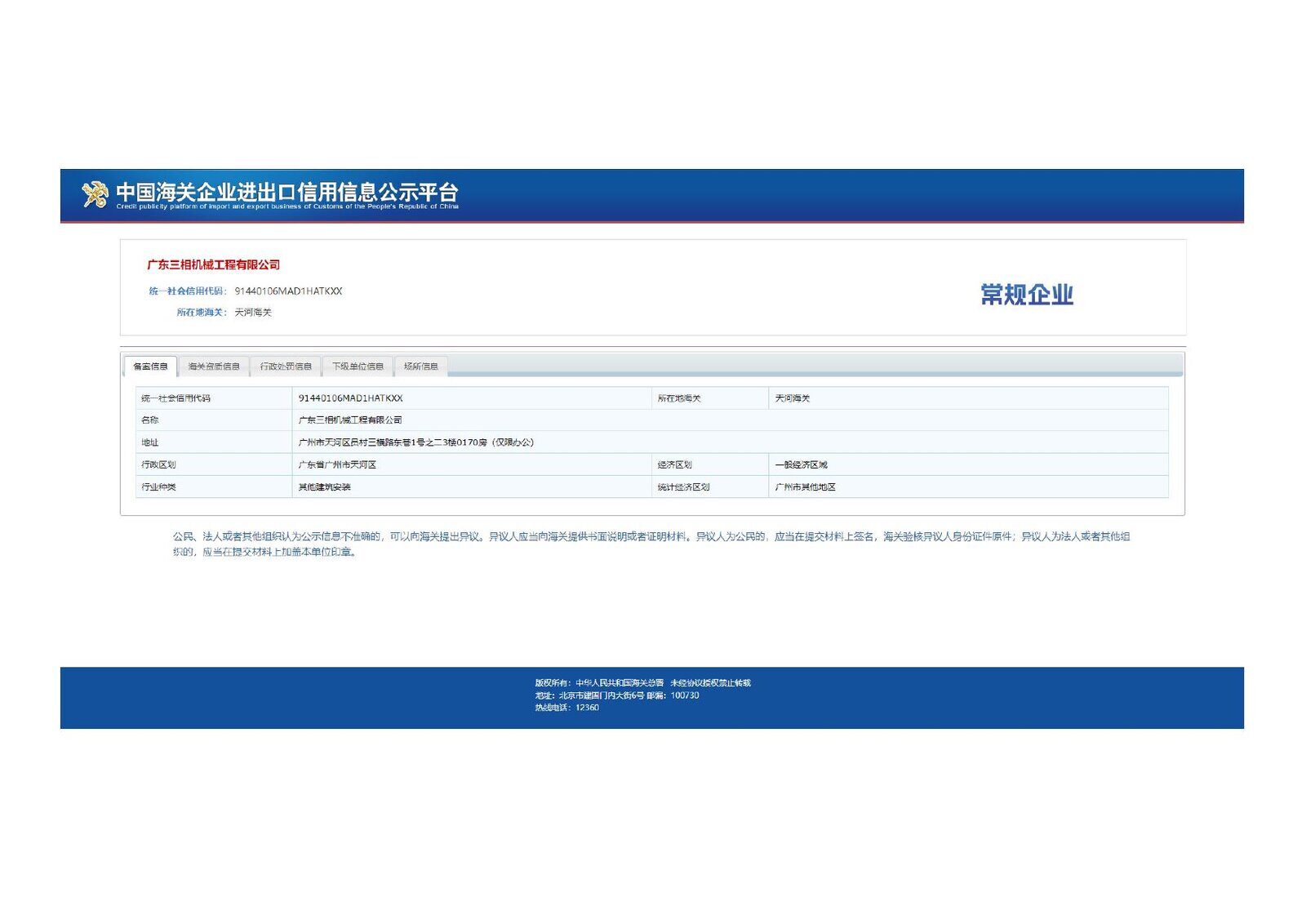Switch to the 场所信息 tab
1306x924 pixels.
[x=421, y=366]
